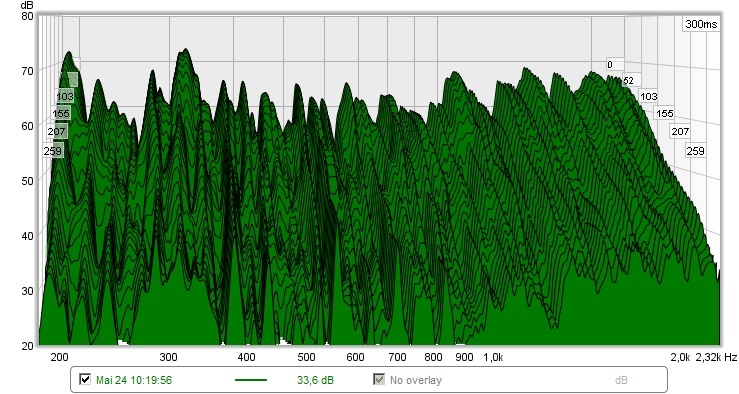Click the greyed dB label in legend
This screenshot has width=739, height=394.
pos(621,380)
